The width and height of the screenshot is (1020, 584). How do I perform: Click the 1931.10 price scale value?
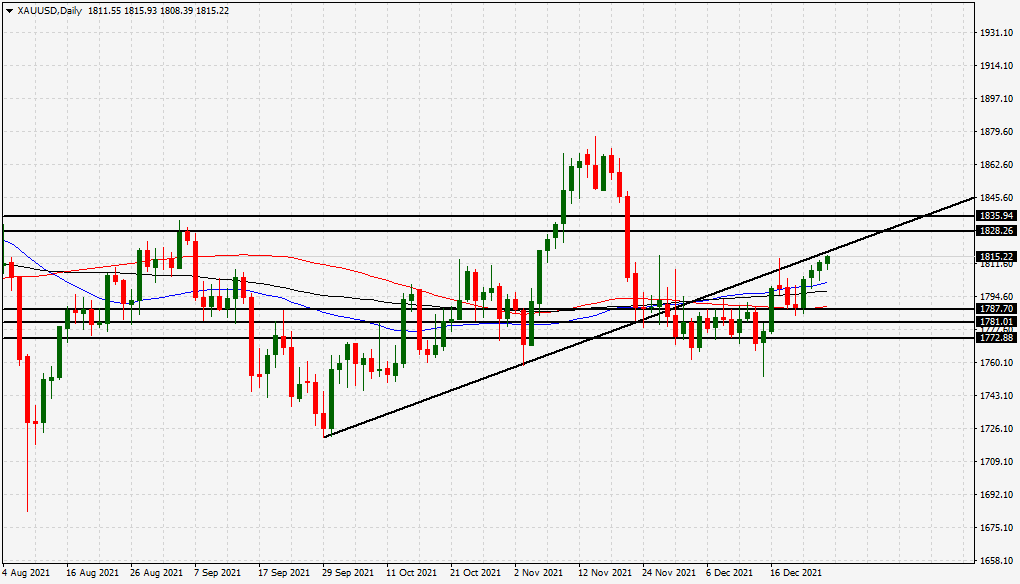coord(997,33)
